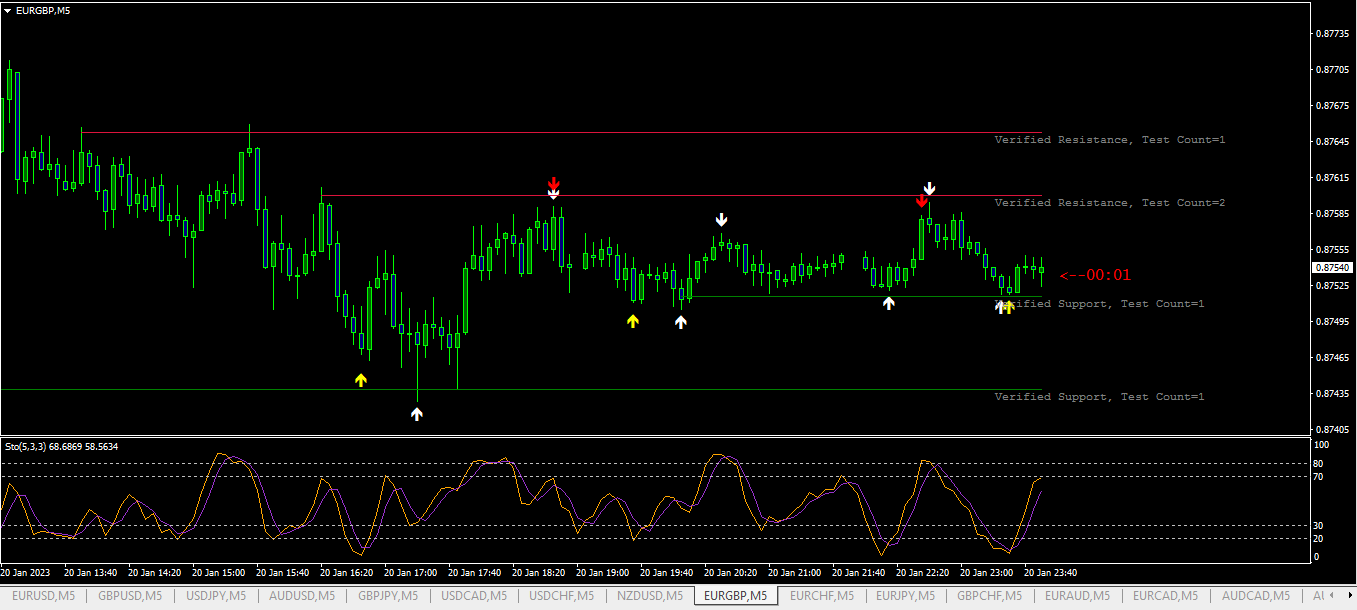The image size is (1357, 610).
Task: Click the white down arrow above the 20:20 candles
Action: (721, 219)
